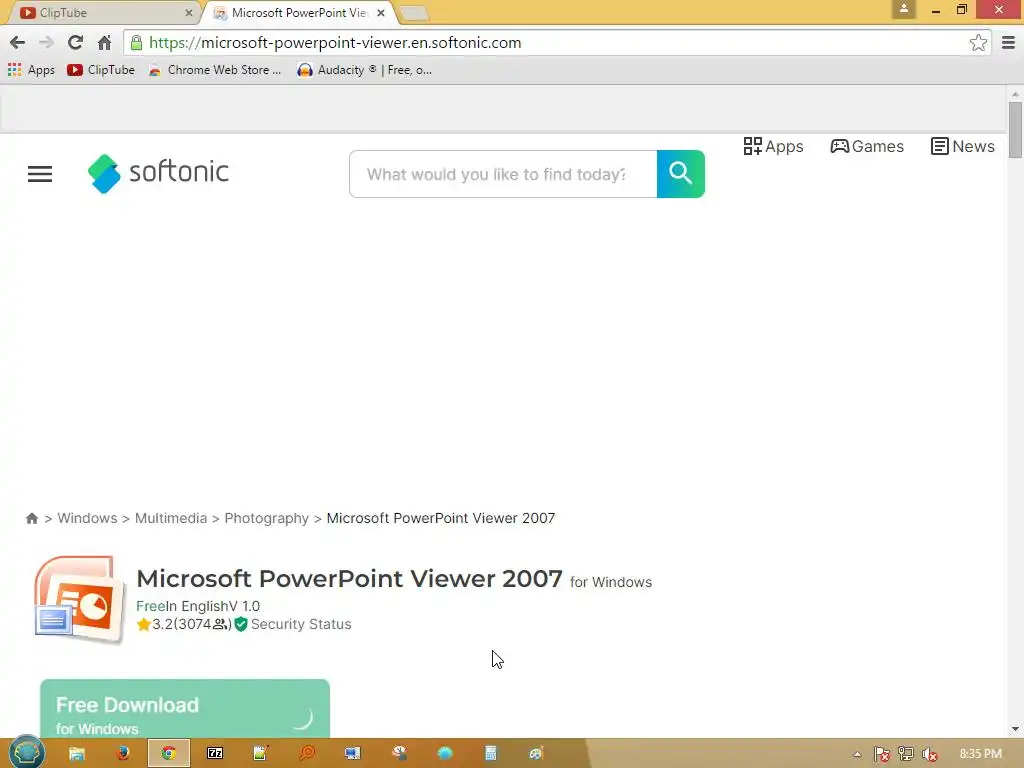Open File Explorer from the taskbar
This screenshot has height=768, width=1024.
click(76, 754)
